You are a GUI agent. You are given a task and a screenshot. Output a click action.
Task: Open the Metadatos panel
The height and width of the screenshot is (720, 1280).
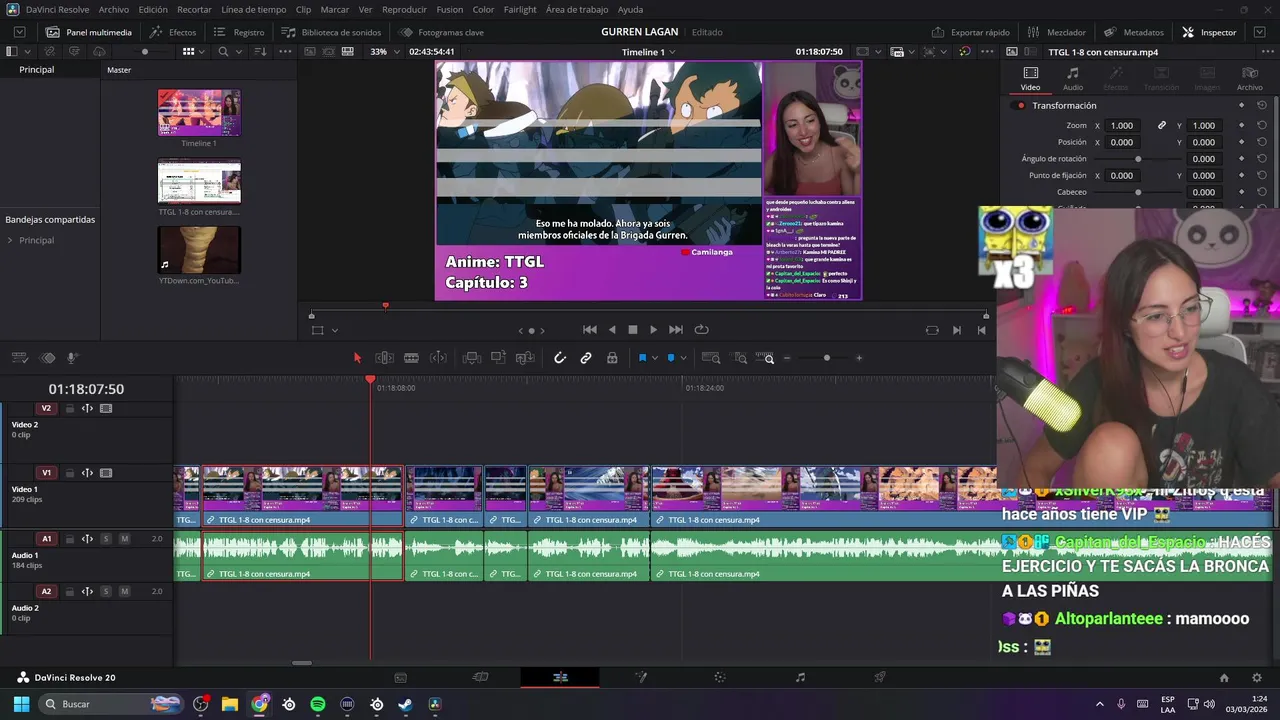[1134, 32]
